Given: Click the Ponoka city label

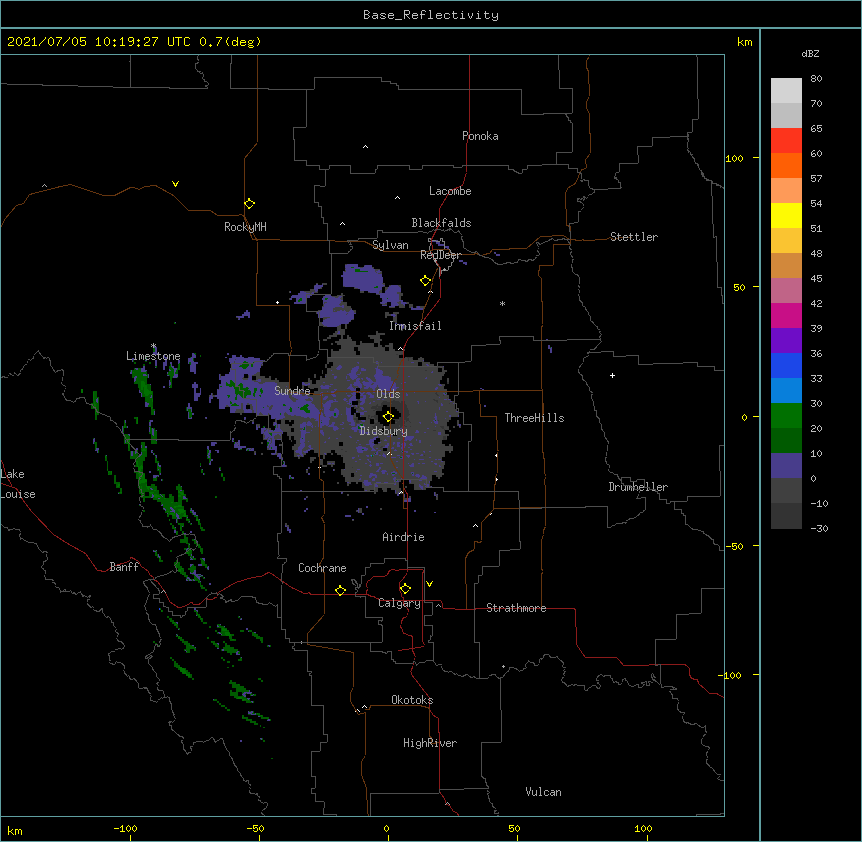Looking at the screenshot, I should pyautogui.click(x=480, y=136).
